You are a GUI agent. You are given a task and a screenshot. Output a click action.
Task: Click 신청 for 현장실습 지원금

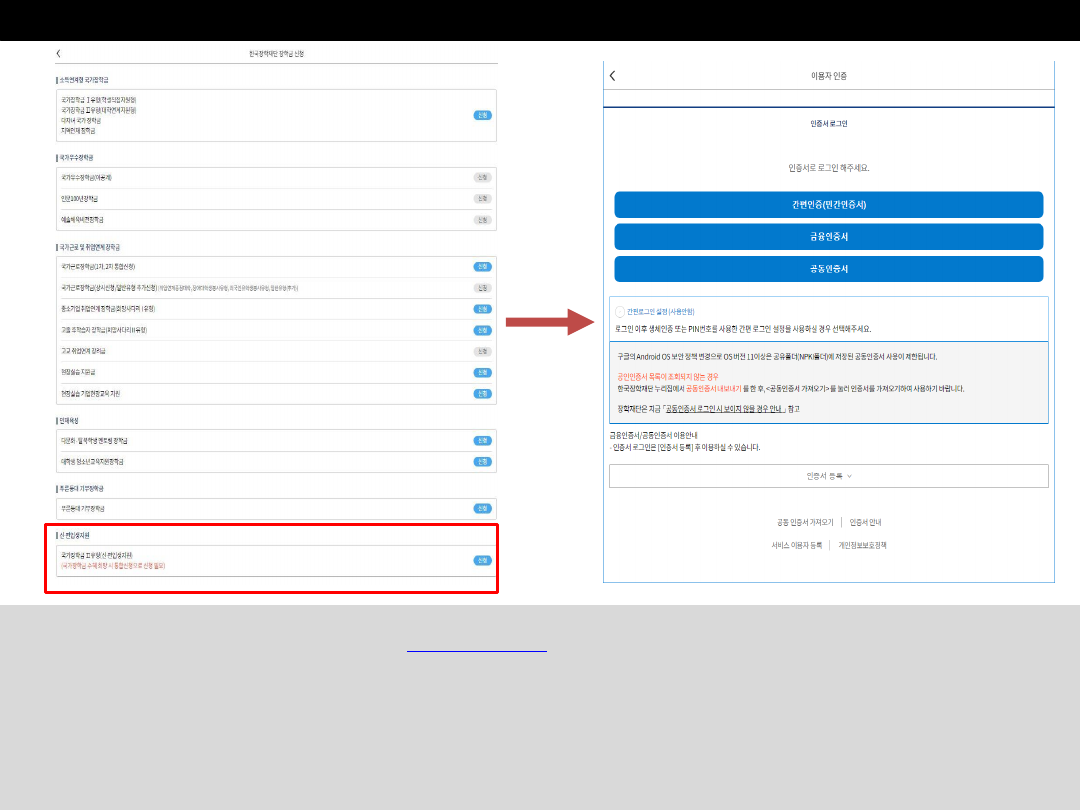pyautogui.click(x=482, y=372)
